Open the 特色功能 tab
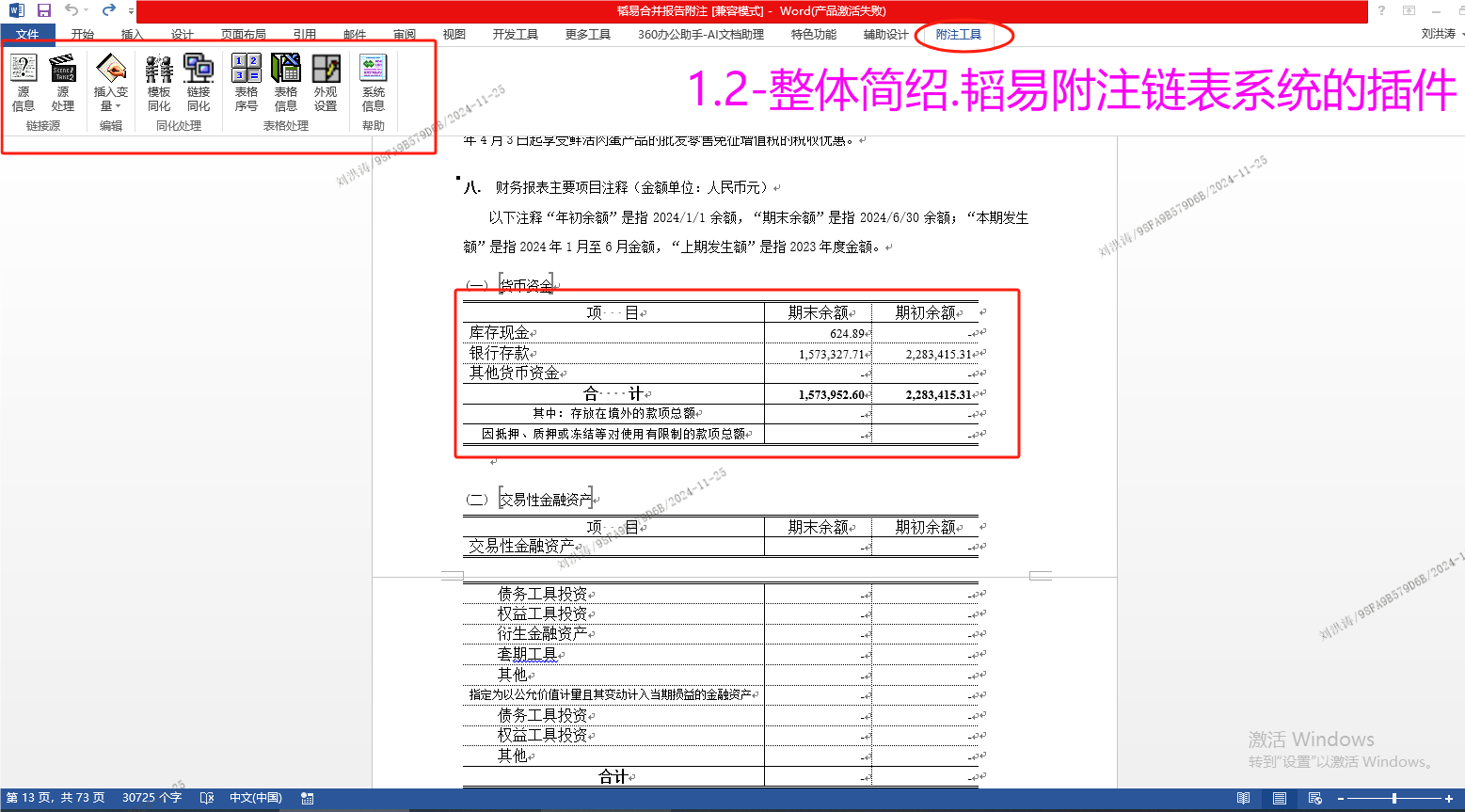Viewport: 1465px width, 812px height. click(814, 35)
